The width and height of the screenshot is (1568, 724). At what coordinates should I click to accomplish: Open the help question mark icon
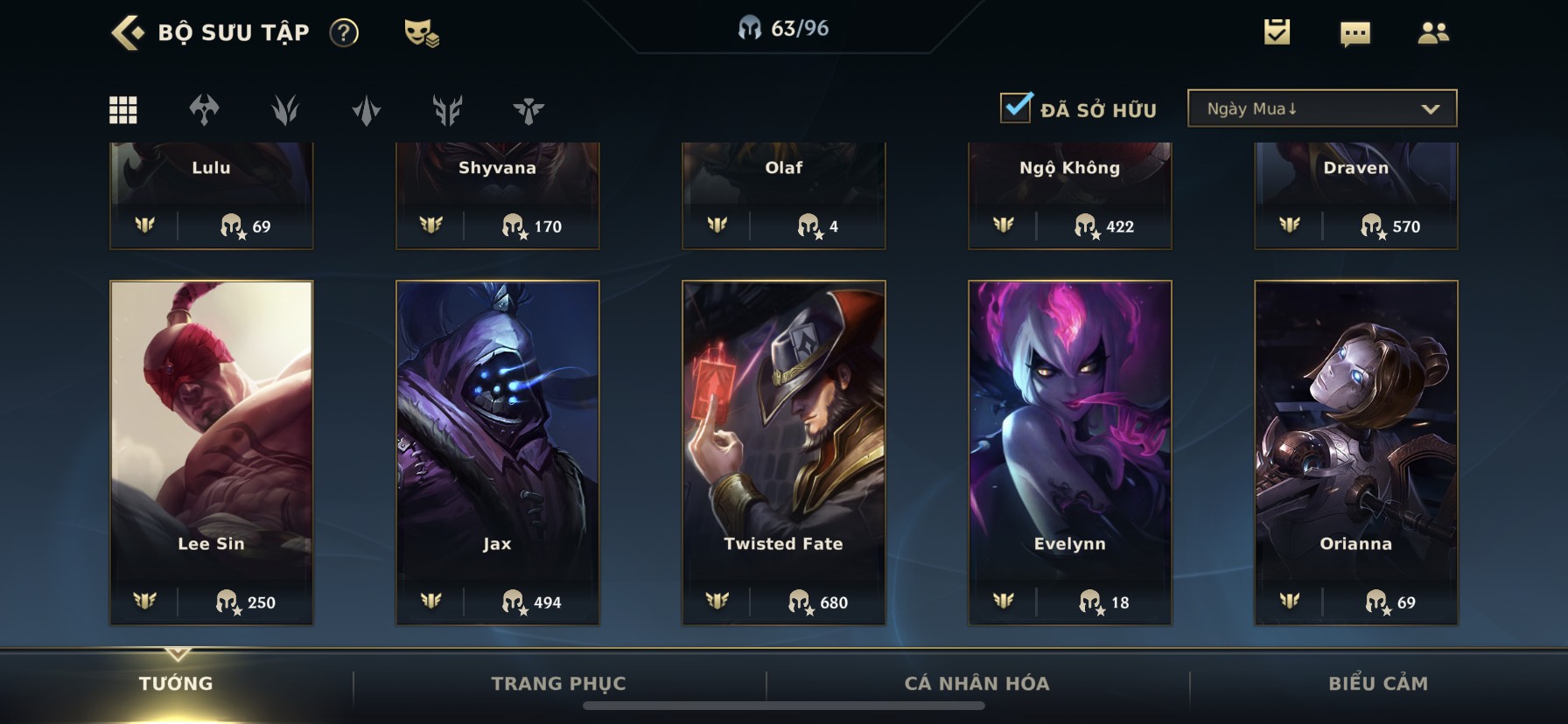[344, 33]
